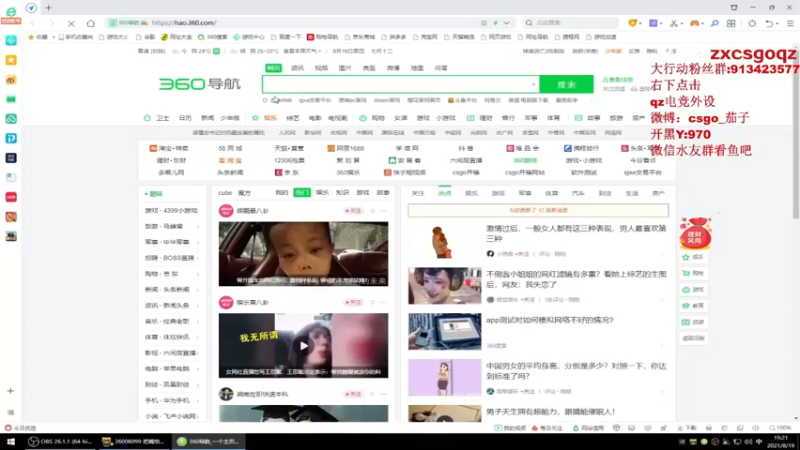800x450 pixels.
Task: Open the 360导航 taskbar window
Action: 209,442
